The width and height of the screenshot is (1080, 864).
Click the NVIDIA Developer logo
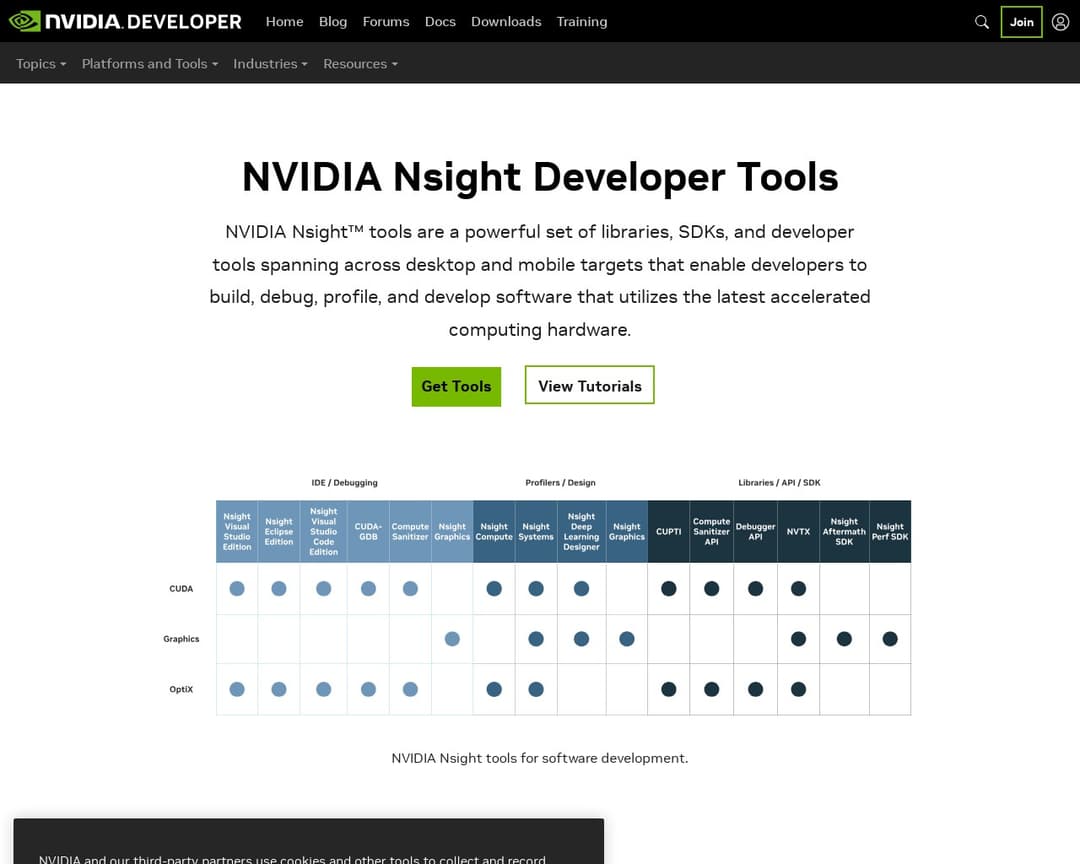point(125,21)
